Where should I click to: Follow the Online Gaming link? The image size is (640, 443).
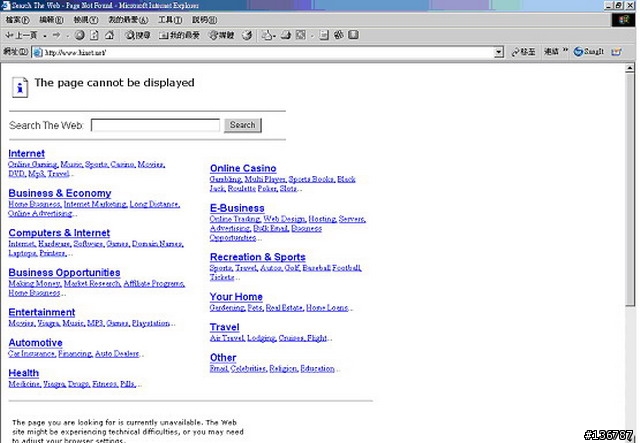[32, 165]
